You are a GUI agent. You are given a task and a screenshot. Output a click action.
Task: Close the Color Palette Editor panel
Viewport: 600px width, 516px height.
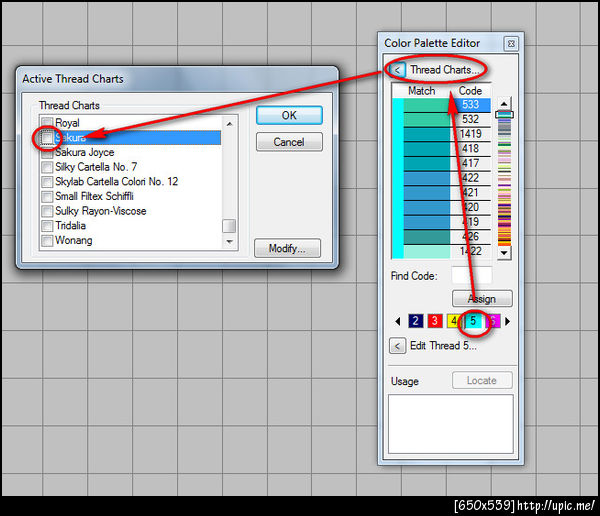coord(511,44)
